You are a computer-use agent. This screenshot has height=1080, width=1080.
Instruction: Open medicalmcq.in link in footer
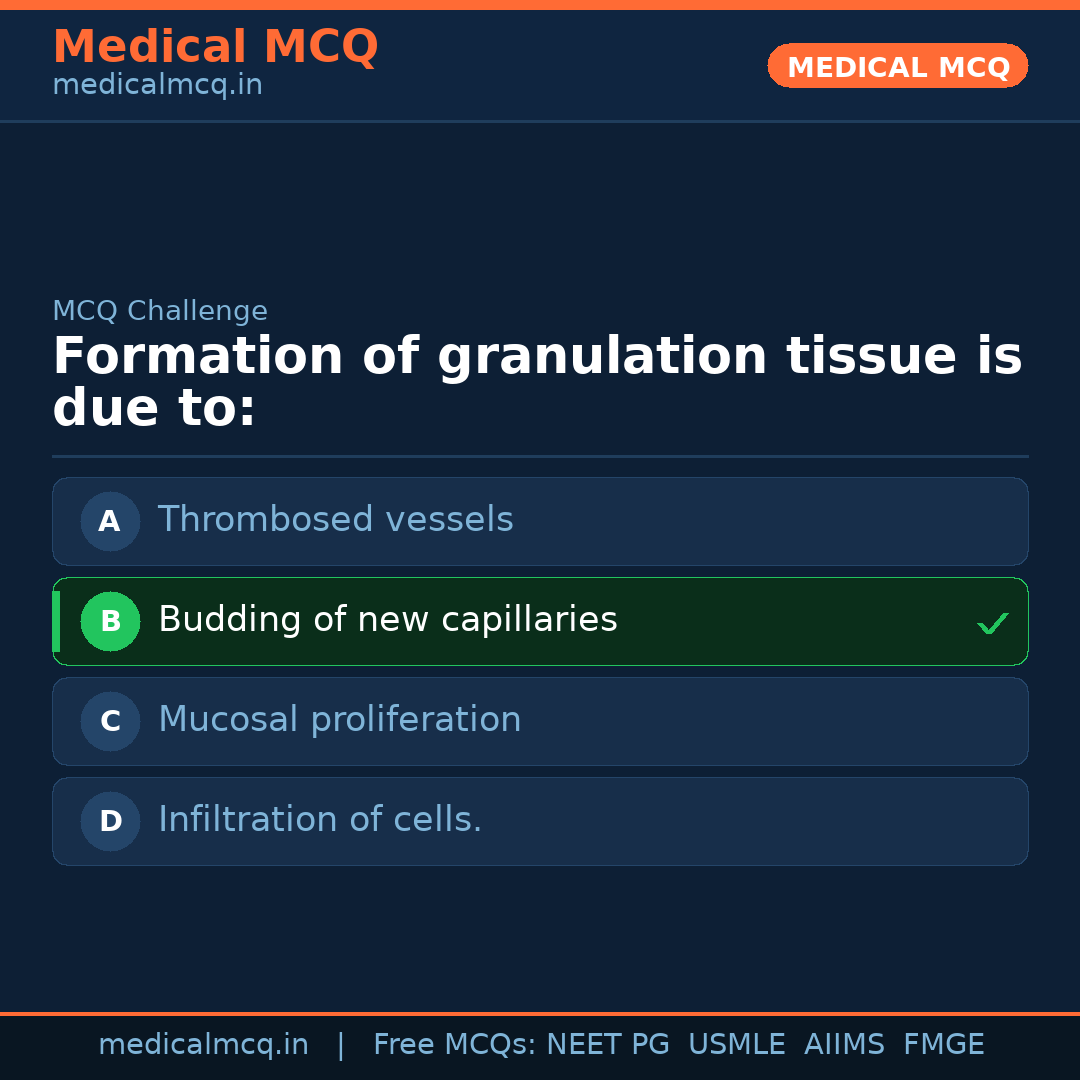[x=203, y=1045]
